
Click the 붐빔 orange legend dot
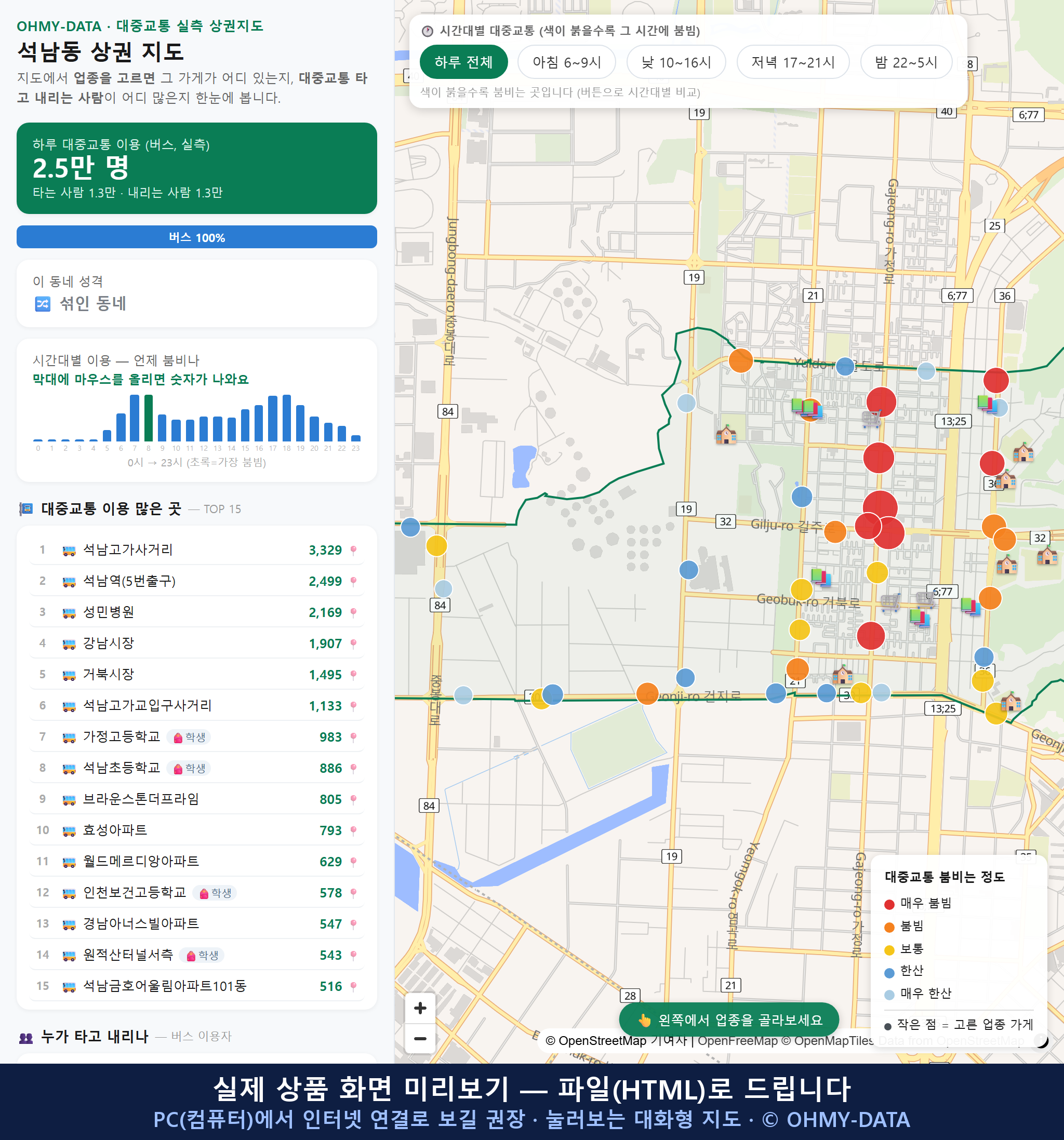[x=889, y=927]
